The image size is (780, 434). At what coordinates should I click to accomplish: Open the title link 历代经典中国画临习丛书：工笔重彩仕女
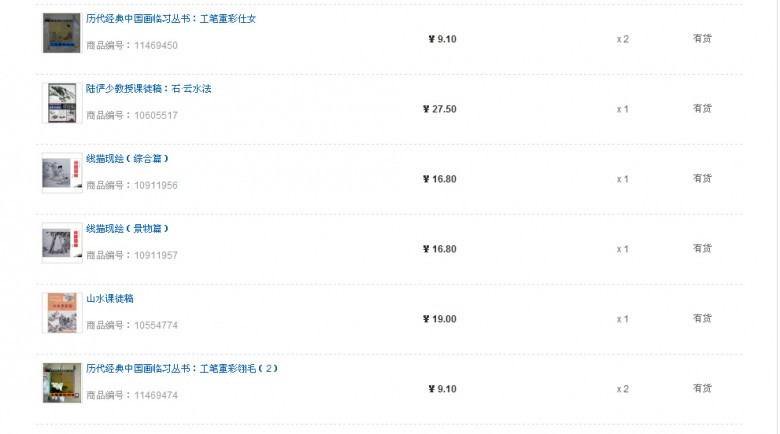coord(171,19)
